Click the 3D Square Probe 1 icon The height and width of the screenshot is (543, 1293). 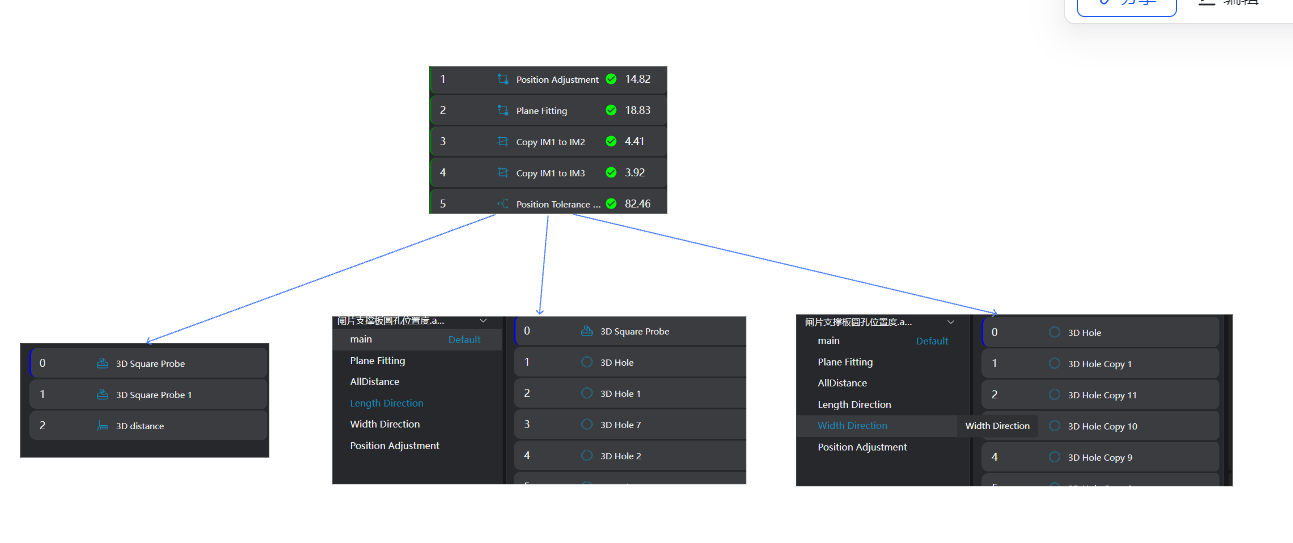tap(102, 395)
